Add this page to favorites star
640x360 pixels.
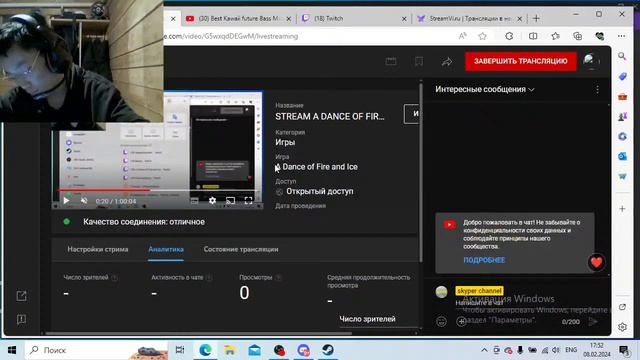(x=482, y=36)
